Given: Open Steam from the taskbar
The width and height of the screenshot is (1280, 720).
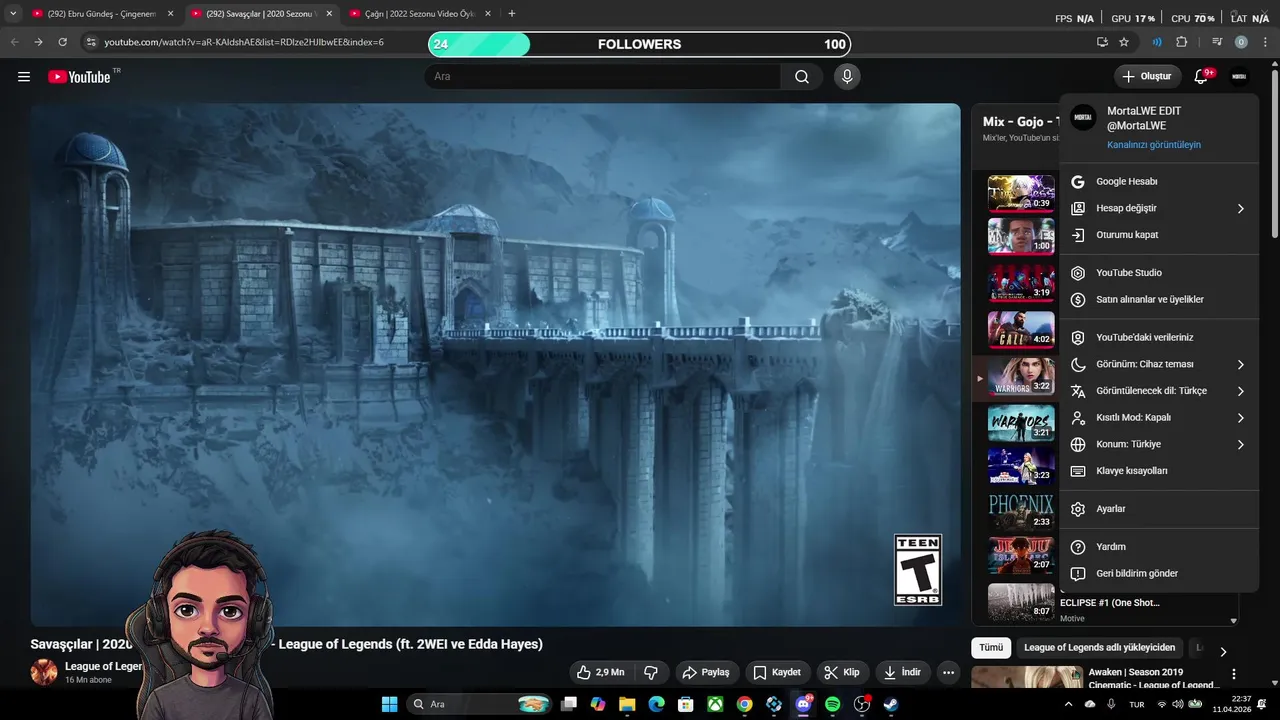Looking at the screenshot, I should tap(891, 704).
